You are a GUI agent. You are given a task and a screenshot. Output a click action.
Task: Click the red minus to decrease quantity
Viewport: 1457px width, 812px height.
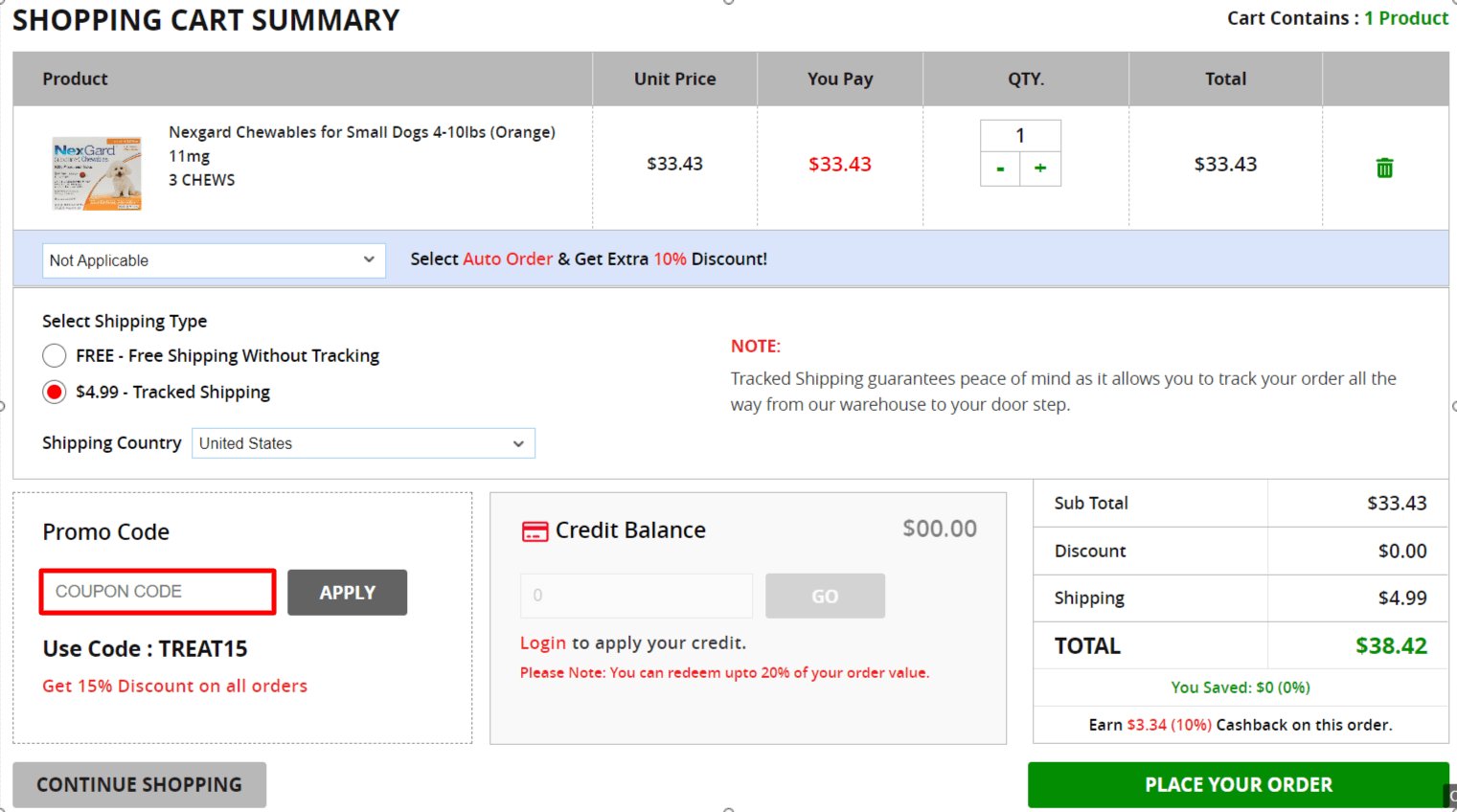click(1000, 169)
